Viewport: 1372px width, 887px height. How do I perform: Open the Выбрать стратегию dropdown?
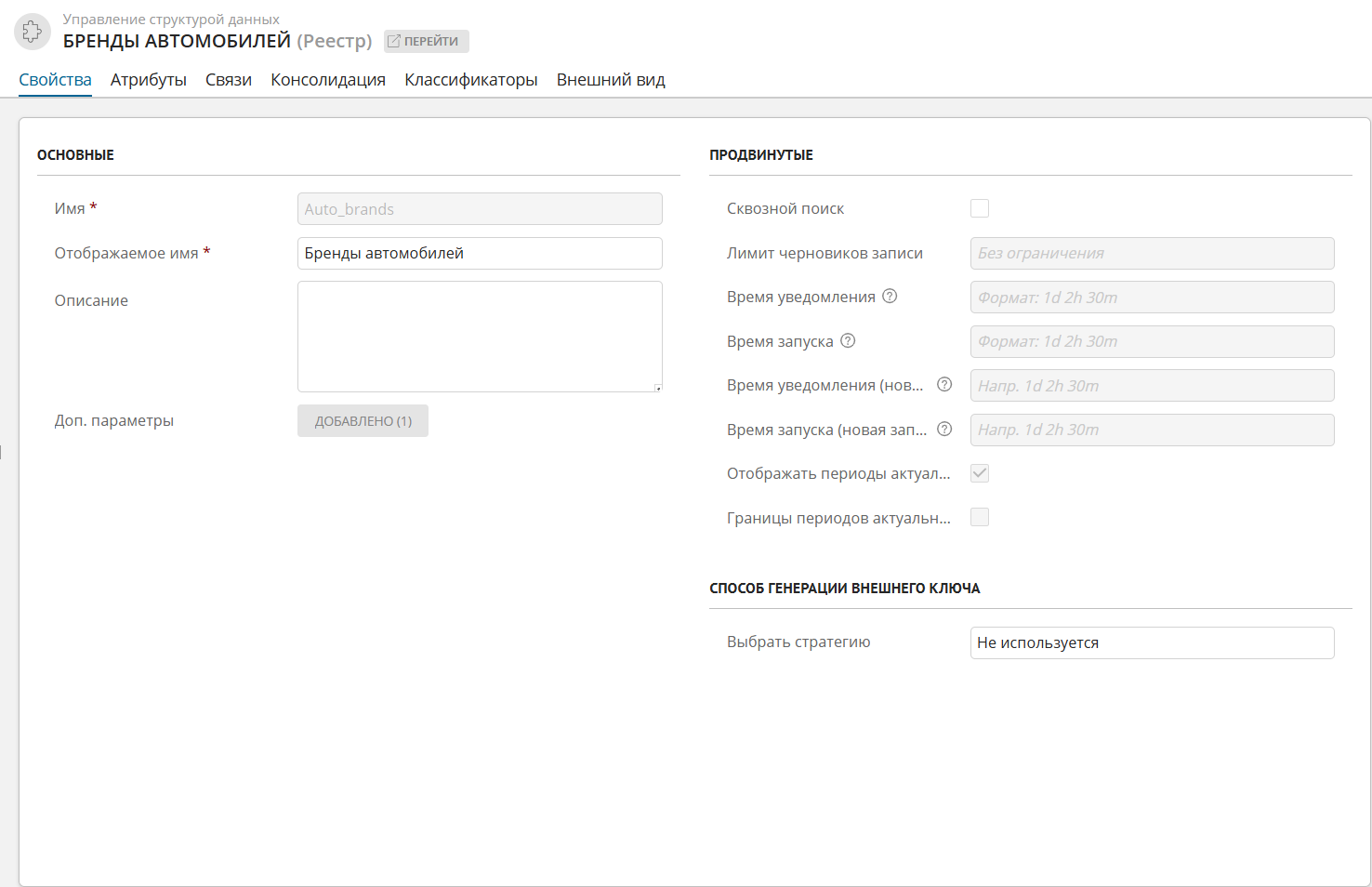click(1151, 642)
